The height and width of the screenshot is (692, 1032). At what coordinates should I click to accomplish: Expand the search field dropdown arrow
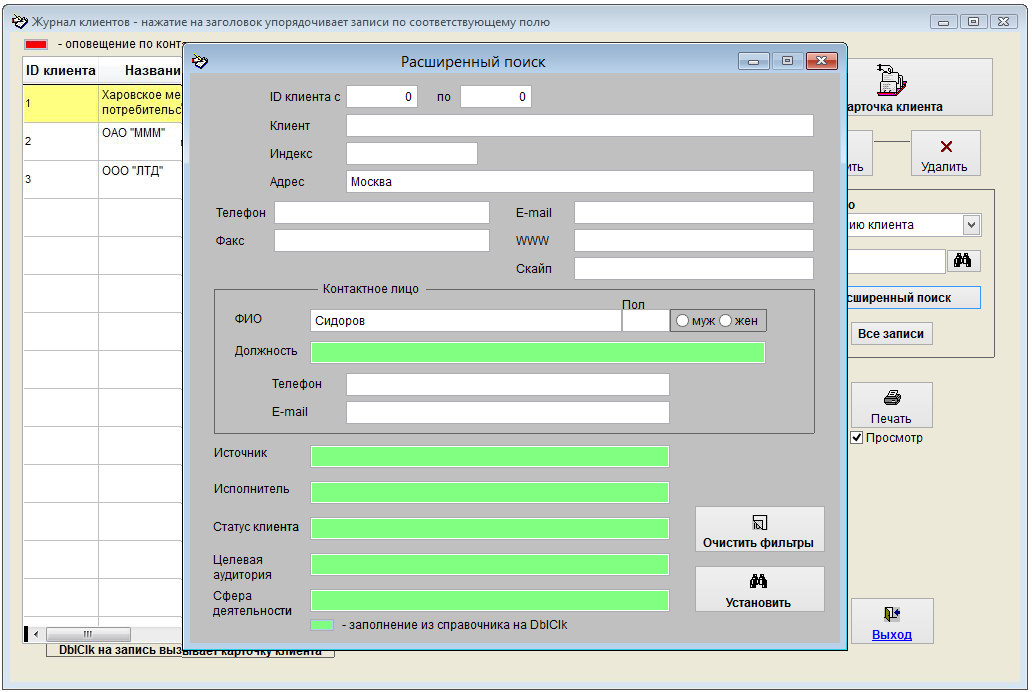[x=971, y=225]
